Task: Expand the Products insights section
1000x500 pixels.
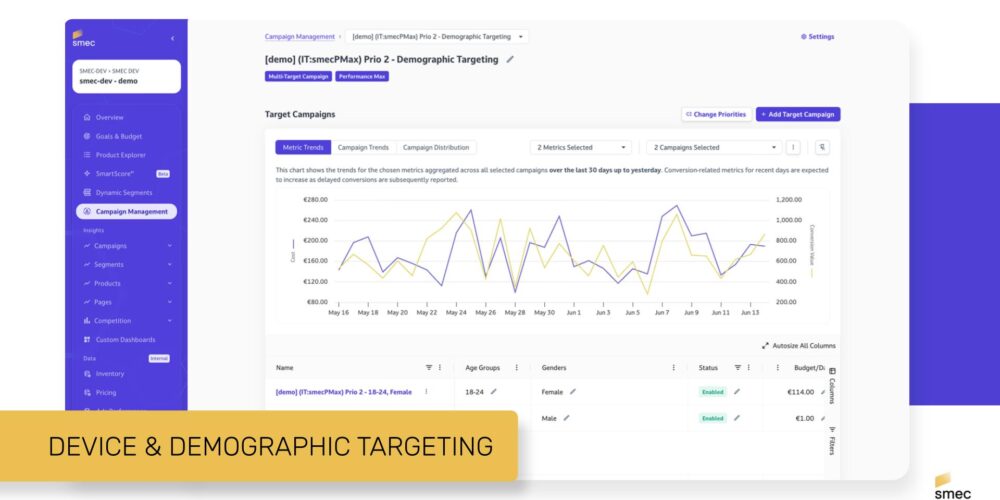Action: pos(126,283)
